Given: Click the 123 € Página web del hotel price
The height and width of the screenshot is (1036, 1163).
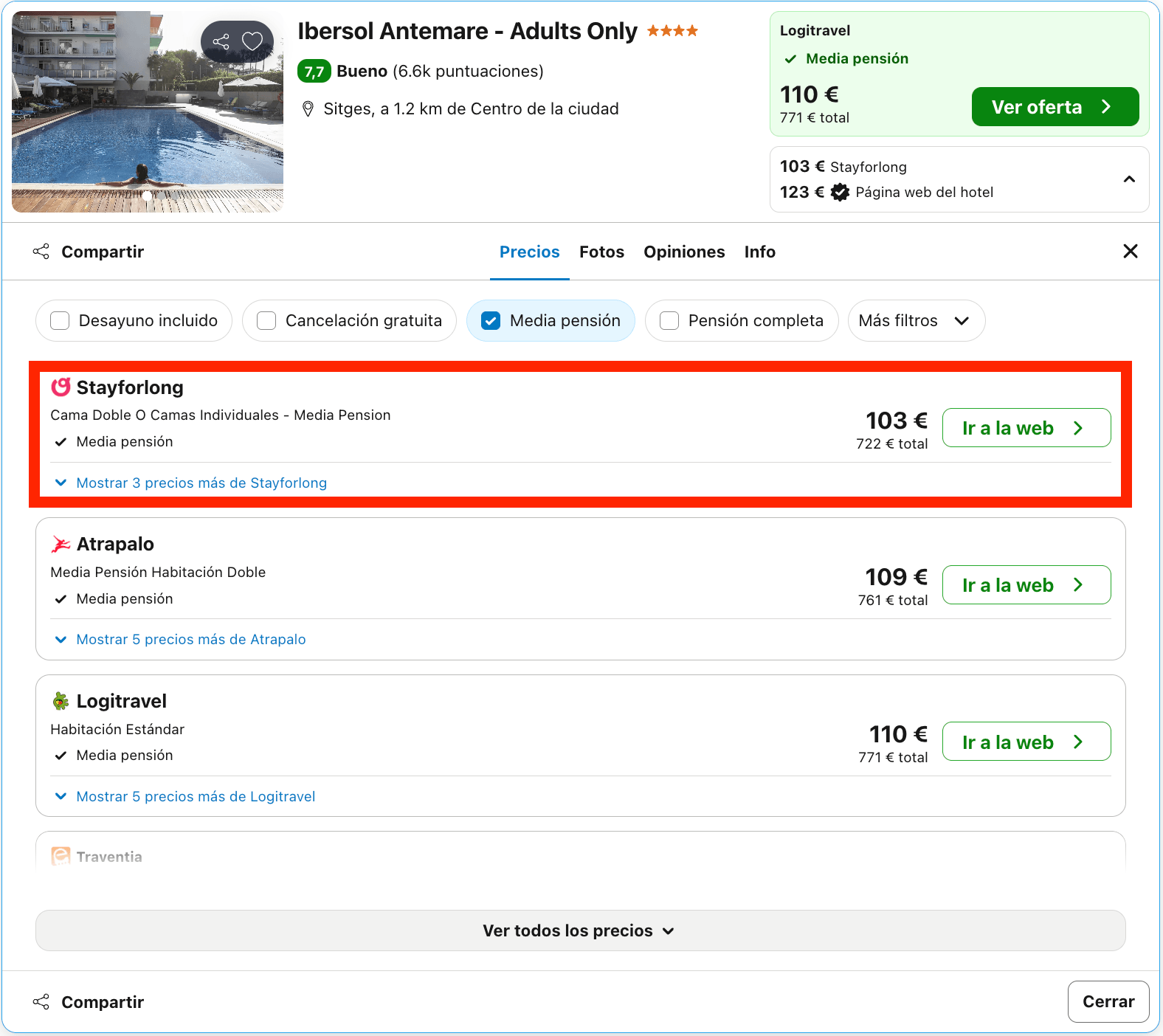Looking at the screenshot, I should tap(887, 193).
